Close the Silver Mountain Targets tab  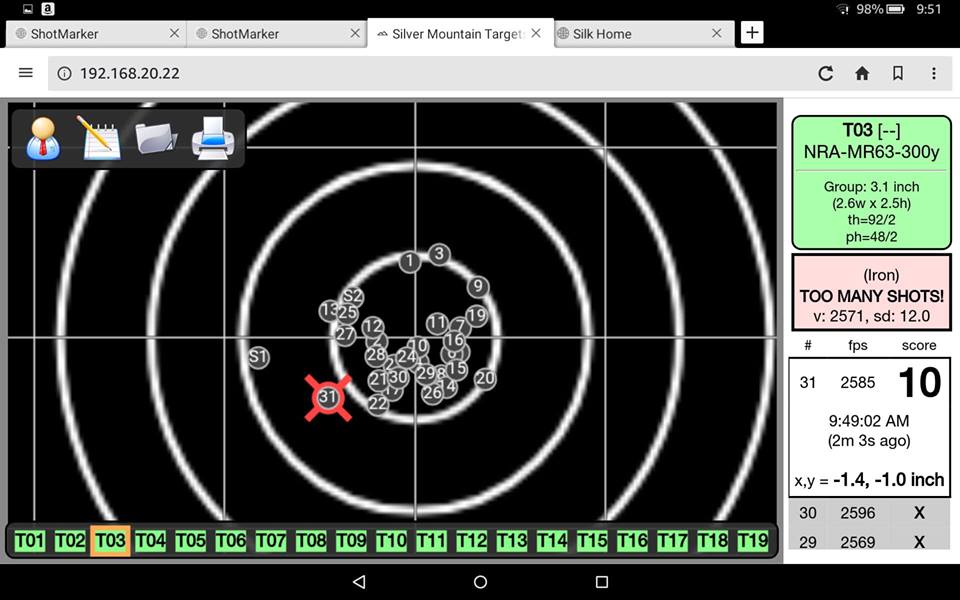pyautogui.click(x=536, y=33)
